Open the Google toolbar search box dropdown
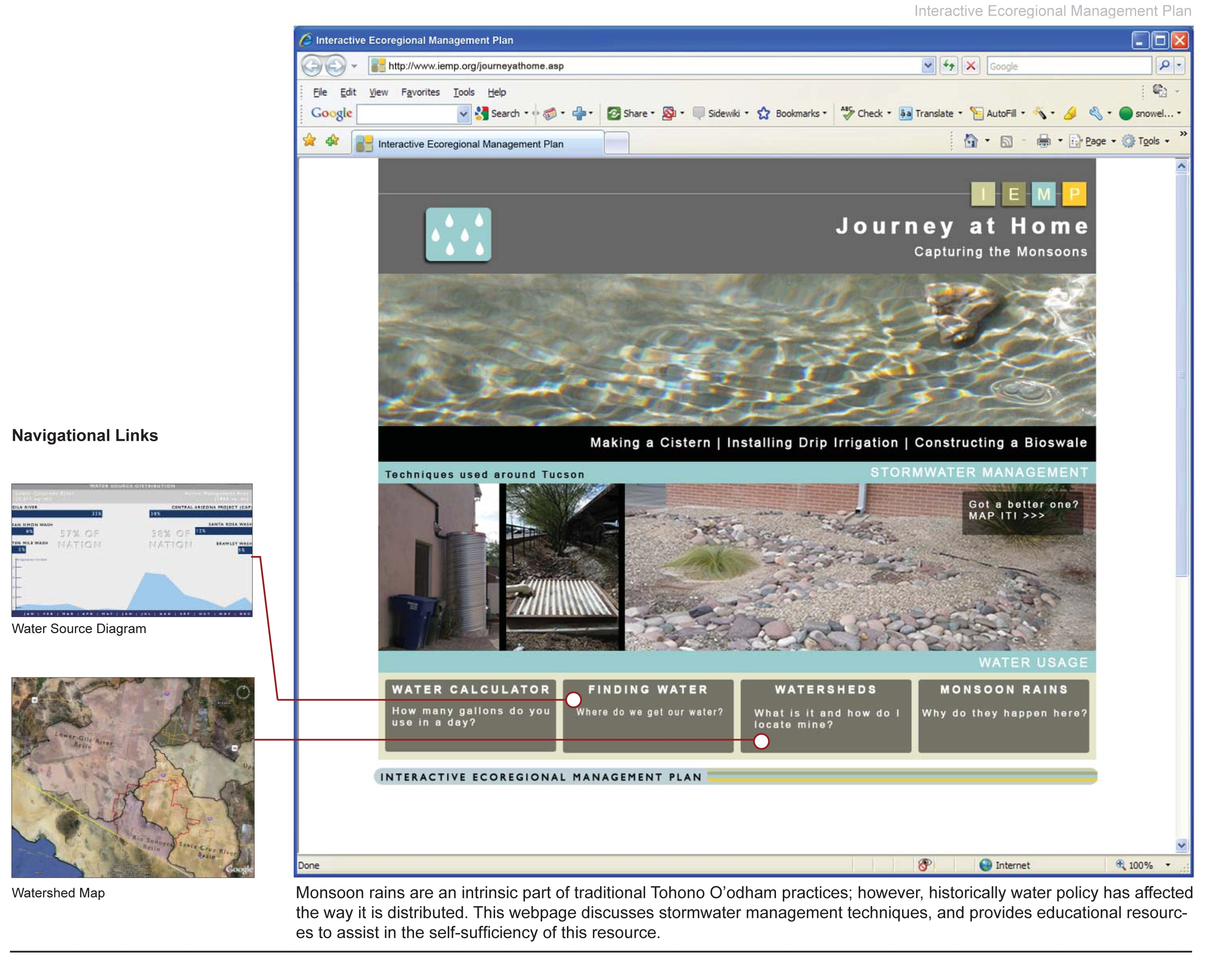The image size is (1232, 955). [463, 114]
